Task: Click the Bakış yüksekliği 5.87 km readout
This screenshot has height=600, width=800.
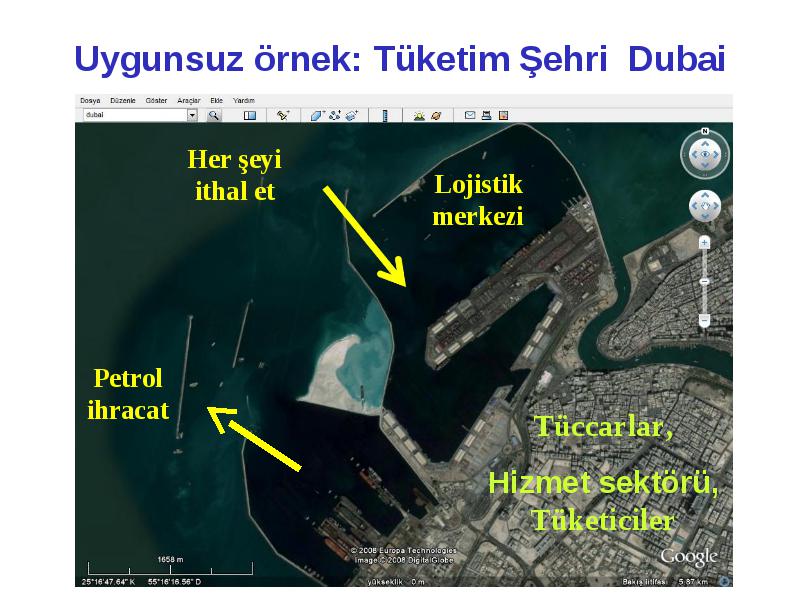Action: pyautogui.click(x=665, y=582)
